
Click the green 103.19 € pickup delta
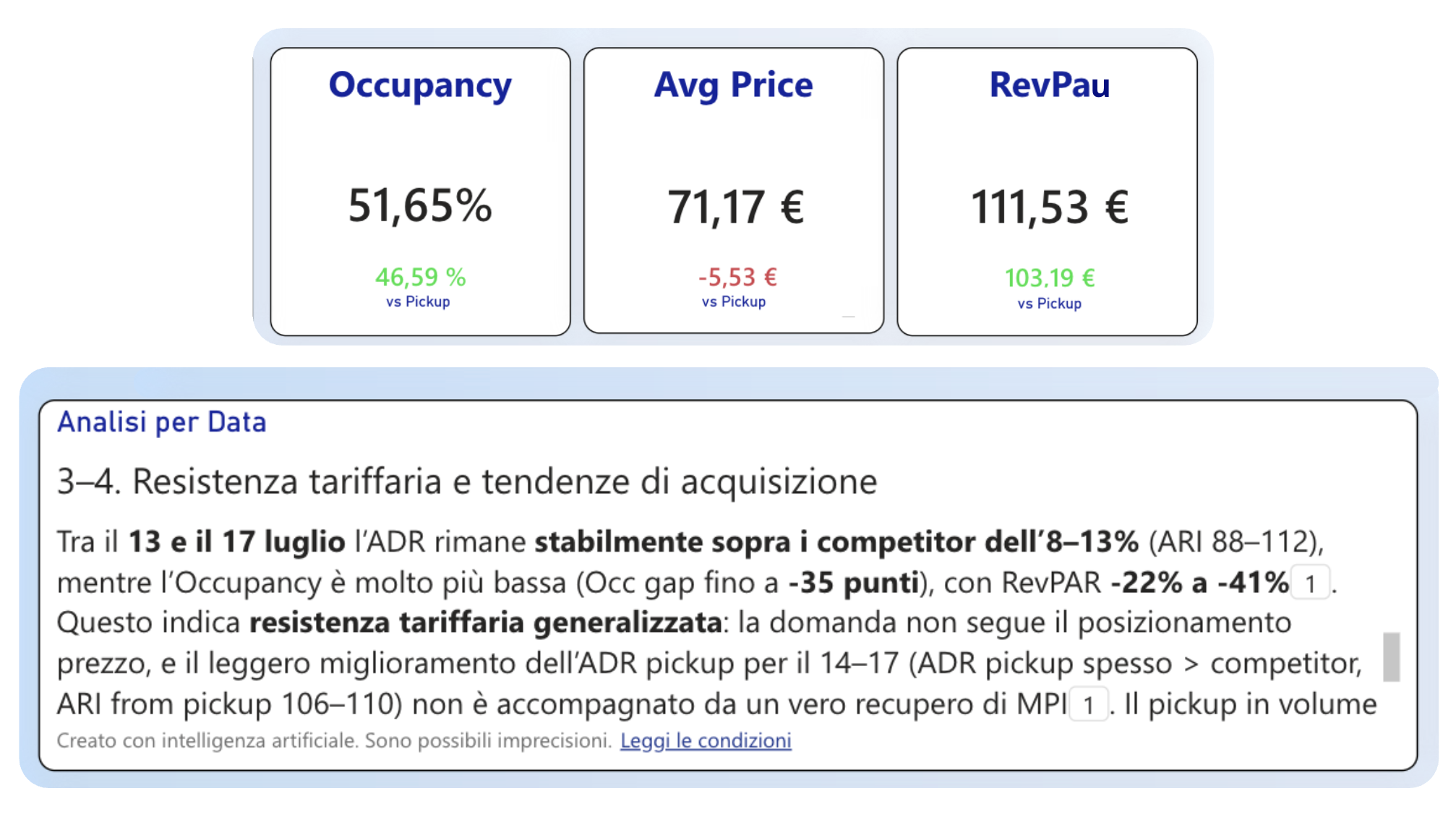pos(1050,278)
